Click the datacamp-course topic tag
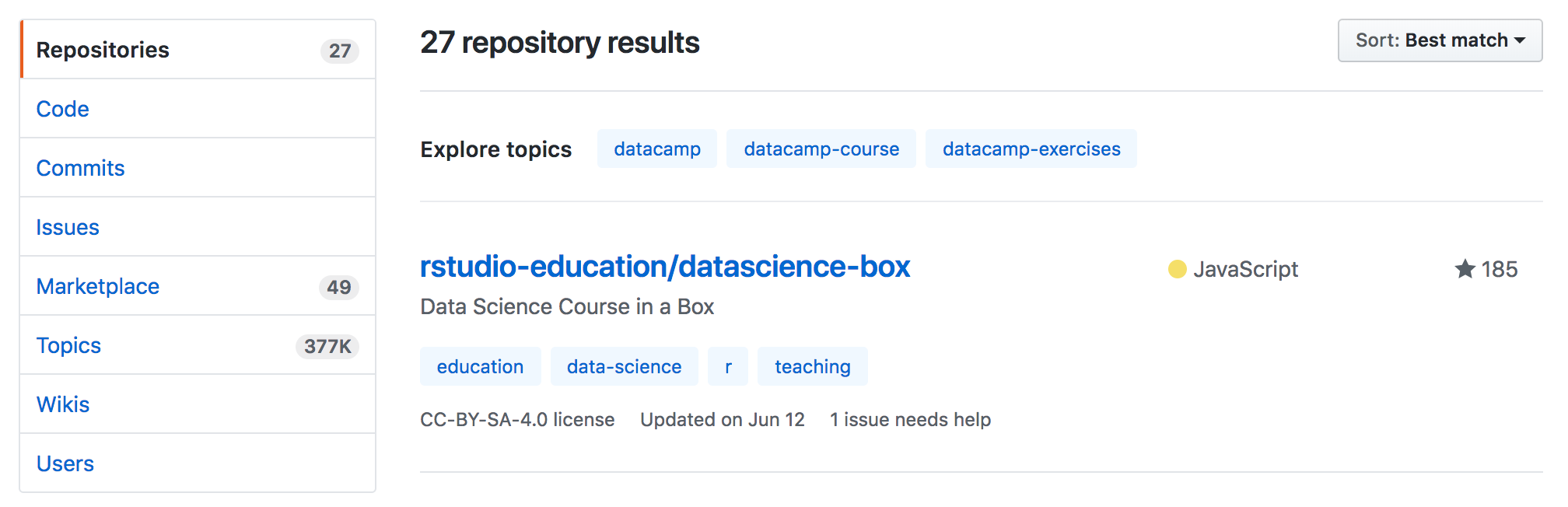The image size is (1568, 507). pyautogui.click(x=821, y=149)
